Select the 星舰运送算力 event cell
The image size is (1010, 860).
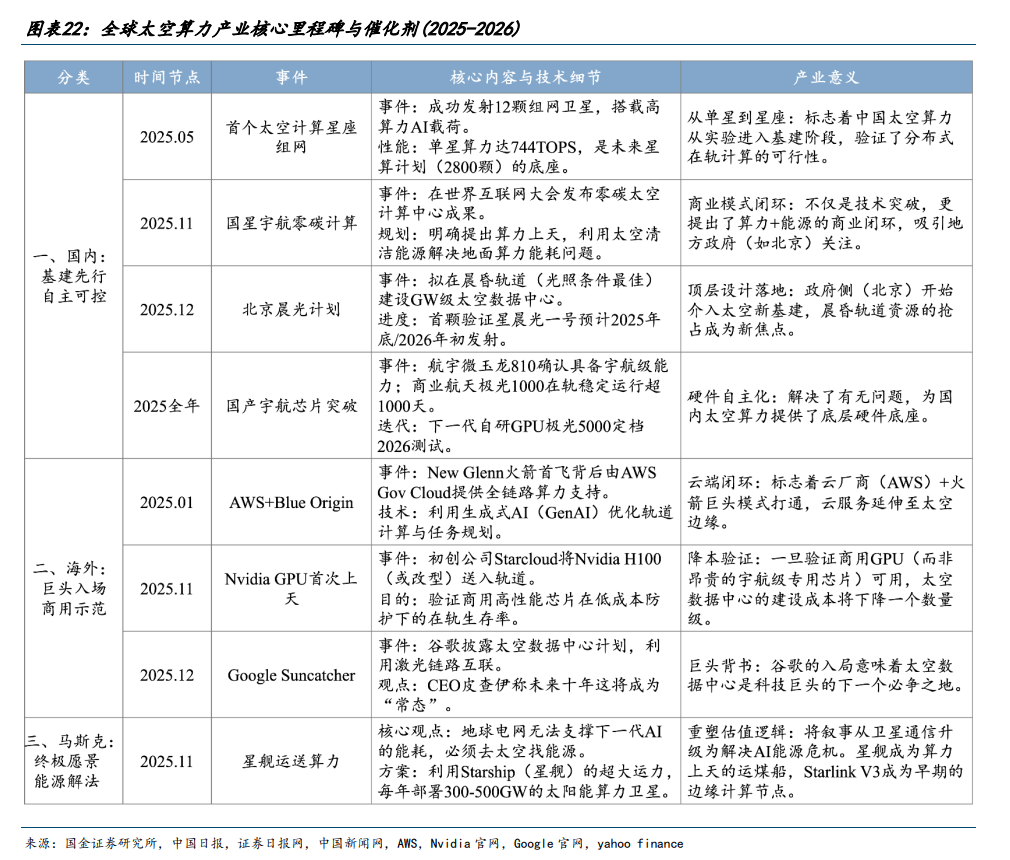click(x=291, y=761)
